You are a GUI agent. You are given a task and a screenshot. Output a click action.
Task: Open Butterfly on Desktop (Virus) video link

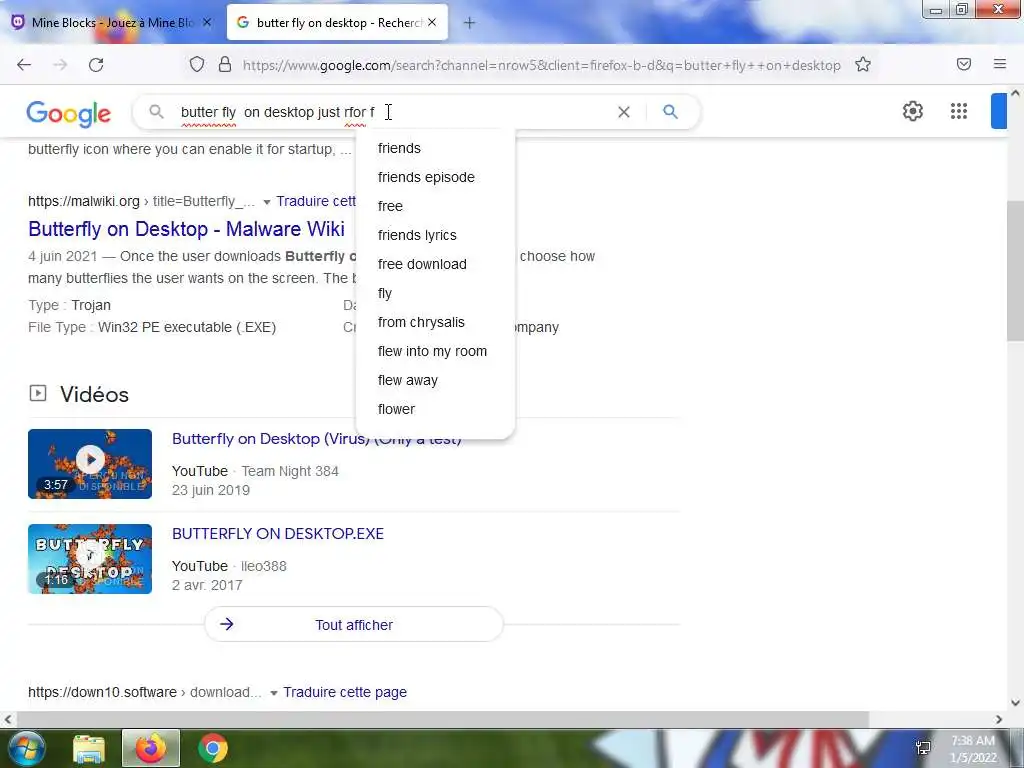317,439
